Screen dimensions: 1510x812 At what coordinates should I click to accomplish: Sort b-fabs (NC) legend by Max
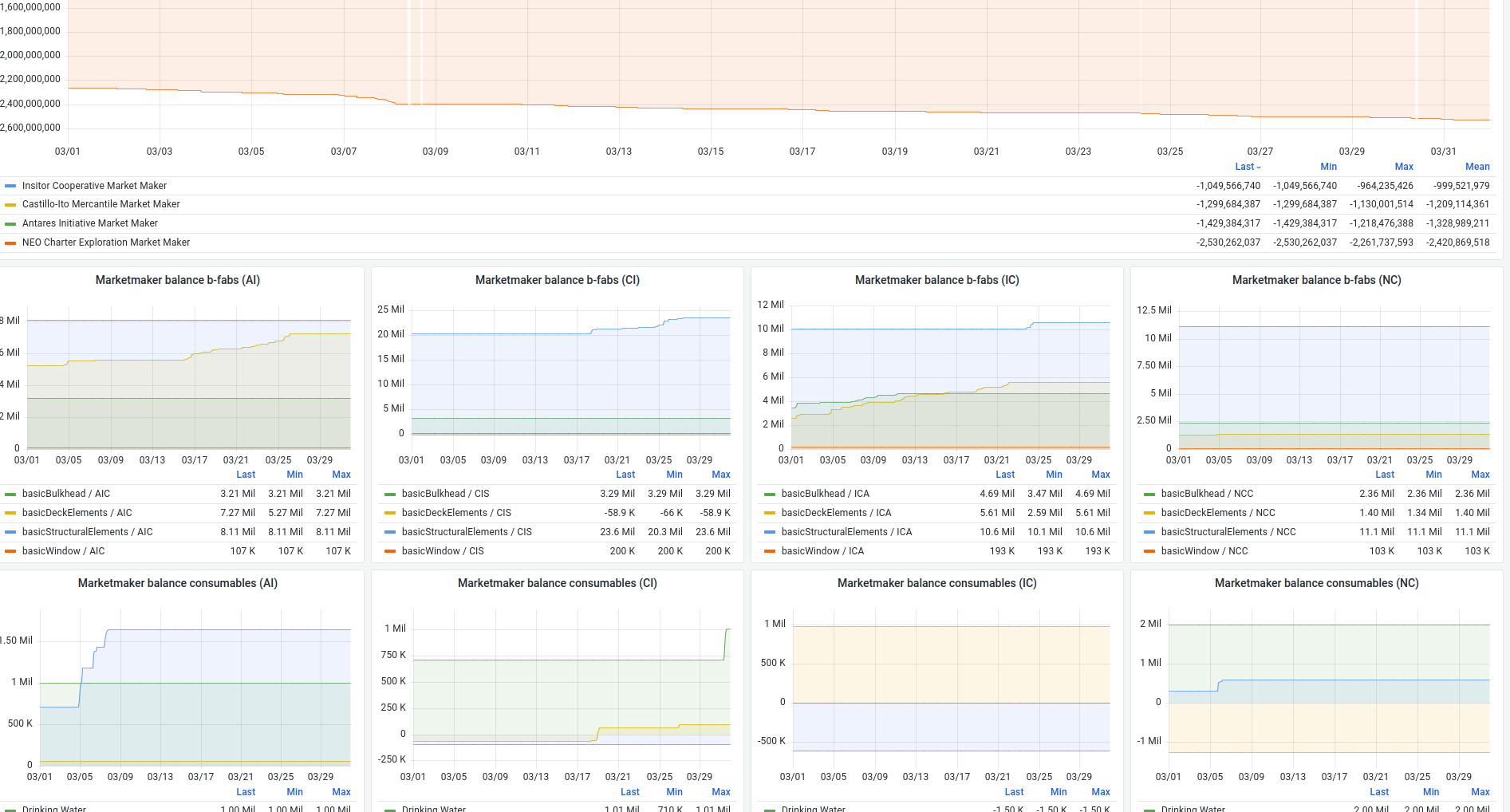pos(1480,475)
